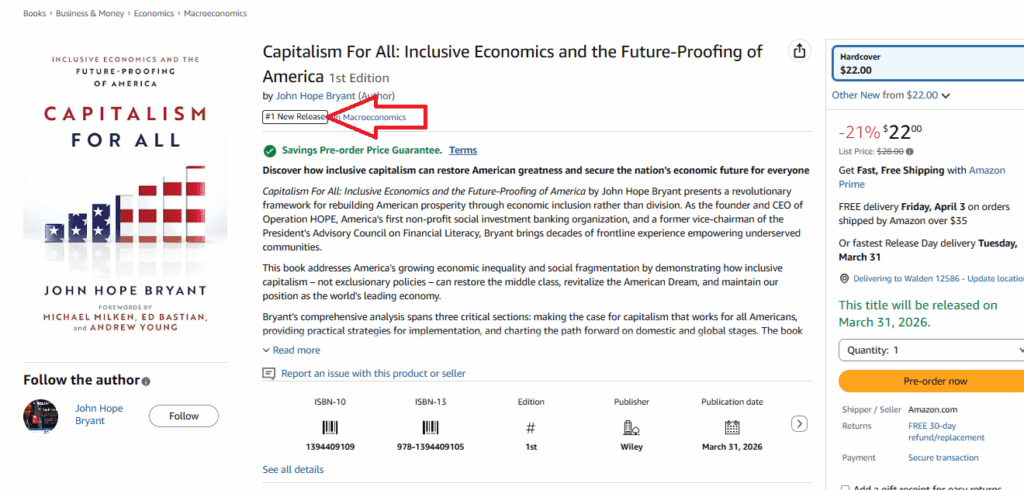The height and width of the screenshot is (490, 1024).
Task: Follow author John Hope Bryant
Action: coord(184,416)
